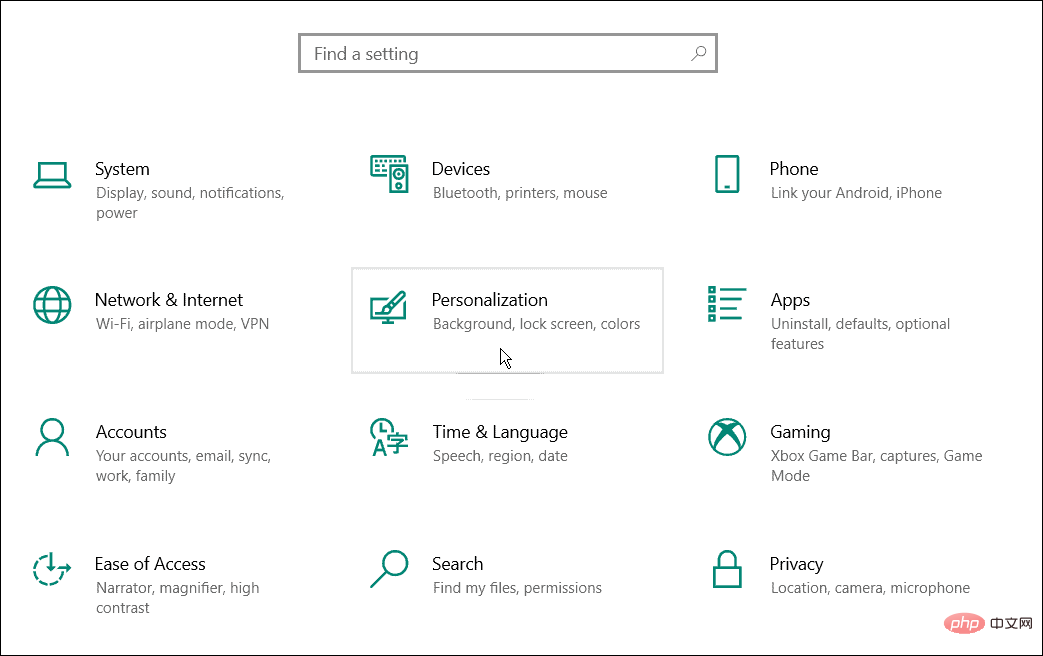The image size is (1043, 656).
Task: Click 'Display, sound, notifications, power' description
Action: tap(190, 203)
